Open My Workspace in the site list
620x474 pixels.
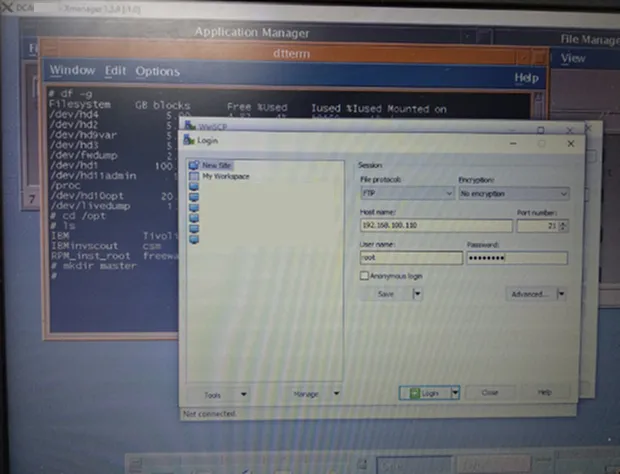226,176
